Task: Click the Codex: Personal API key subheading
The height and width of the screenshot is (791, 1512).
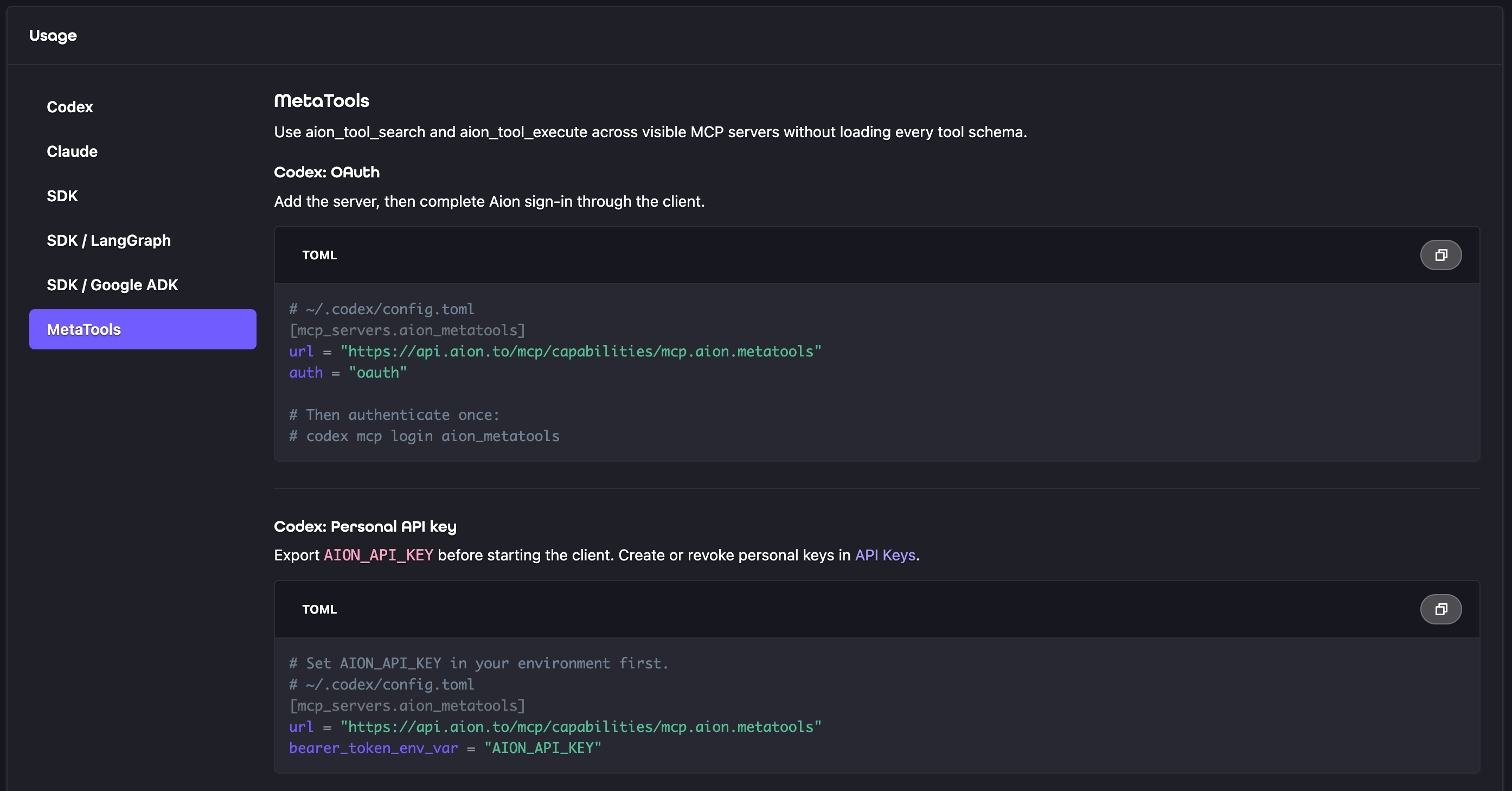Action: click(x=365, y=527)
